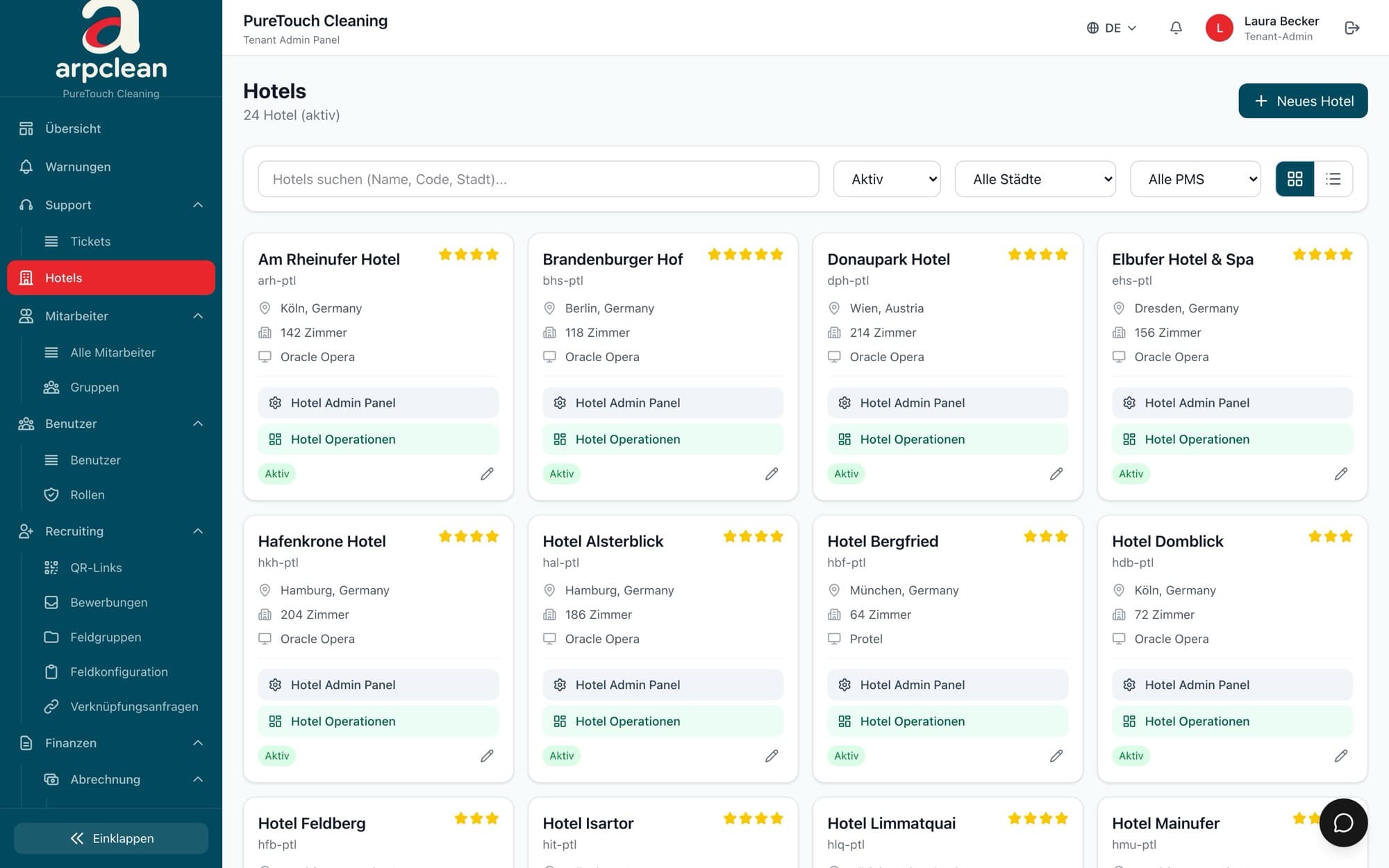Viewport: 1389px width, 868px height.
Task: Switch to list view
Action: pos(1333,179)
